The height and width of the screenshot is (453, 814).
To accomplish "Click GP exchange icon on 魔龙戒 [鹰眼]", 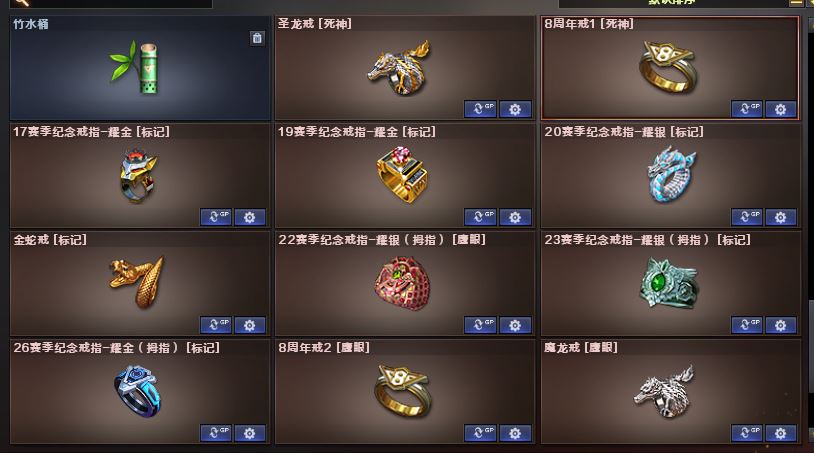I will click(747, 433).
